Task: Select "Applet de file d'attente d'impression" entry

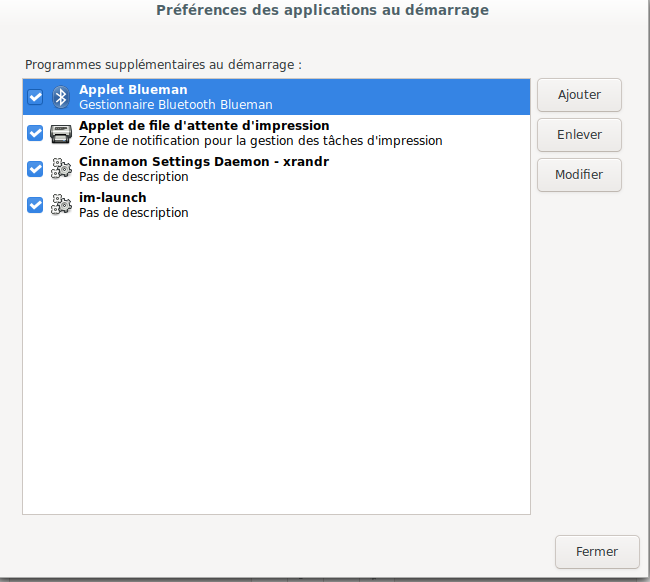Action: [x=204, y=126]
